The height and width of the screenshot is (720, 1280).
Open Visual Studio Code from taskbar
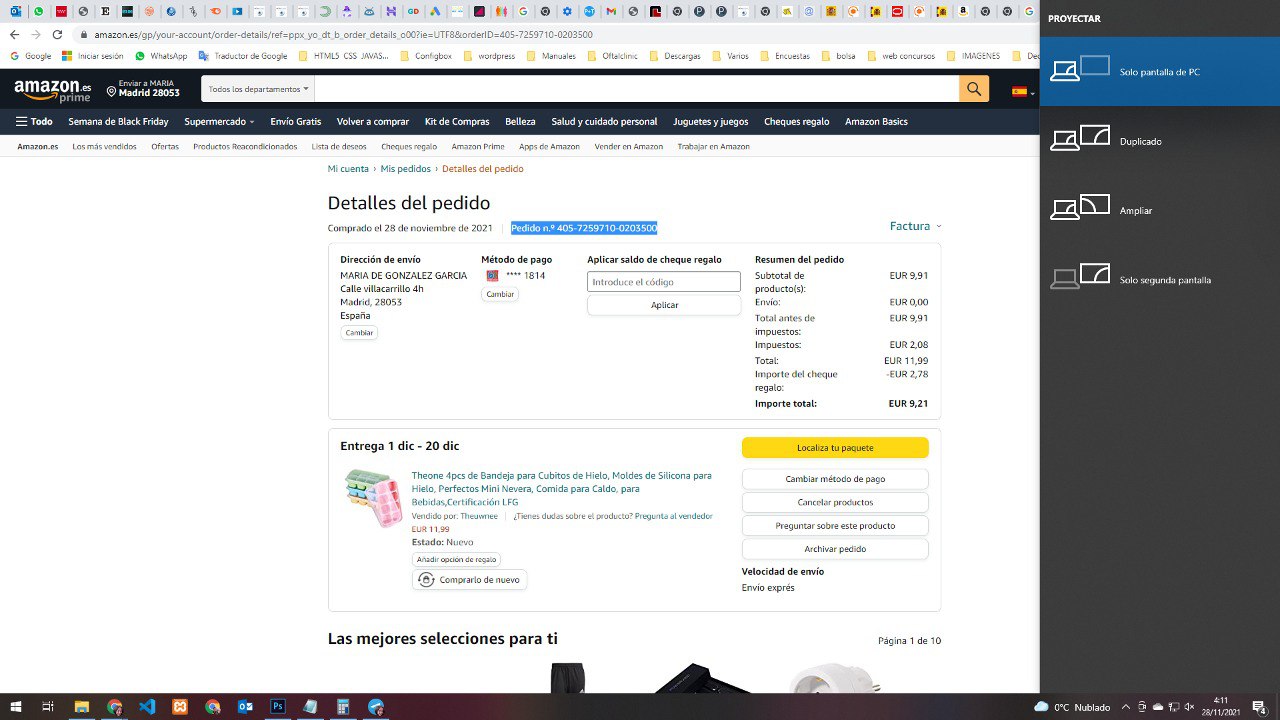click(x=147, y=706)
